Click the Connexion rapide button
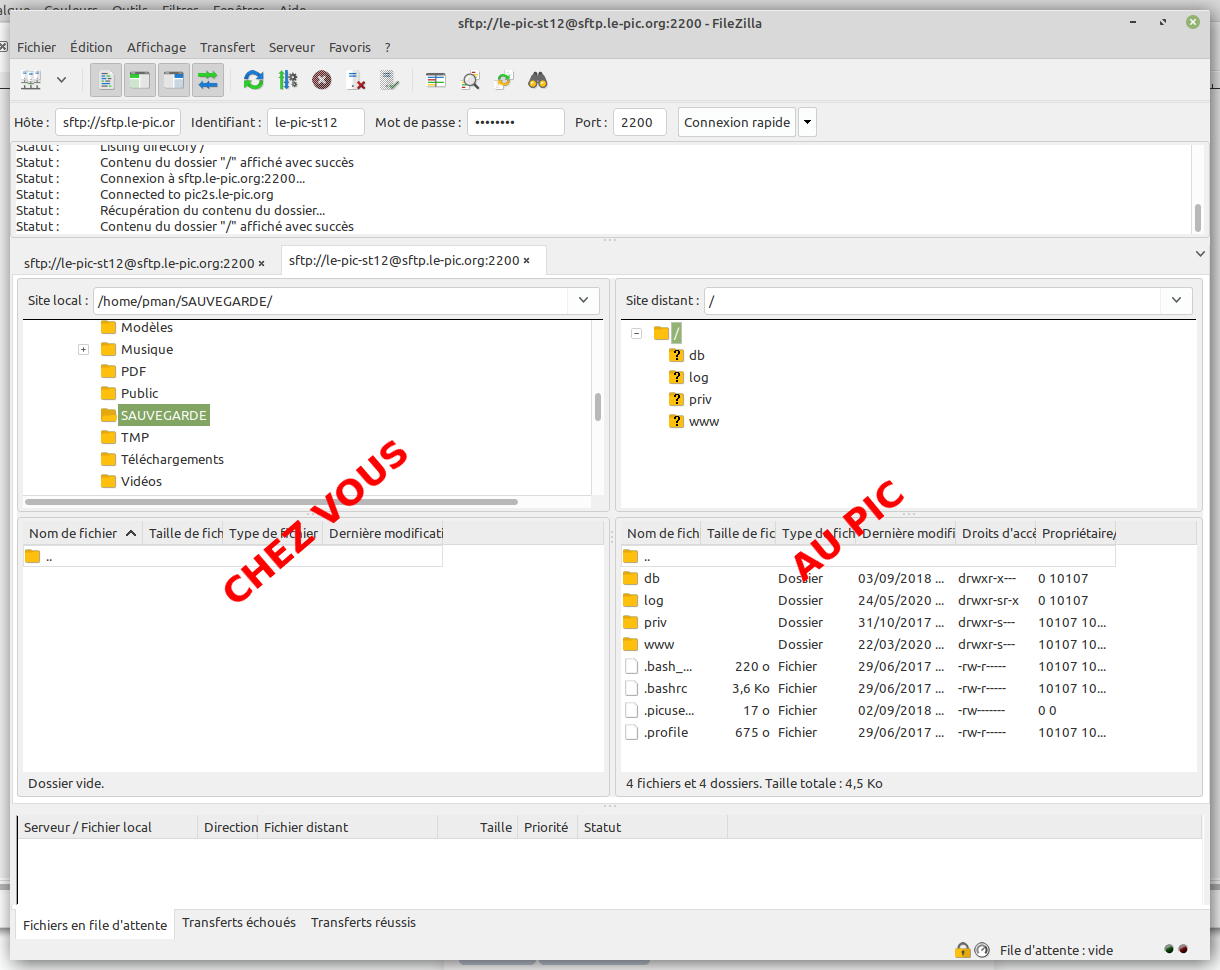Viewport: 1220px width, 970px height. coord(737,123)
